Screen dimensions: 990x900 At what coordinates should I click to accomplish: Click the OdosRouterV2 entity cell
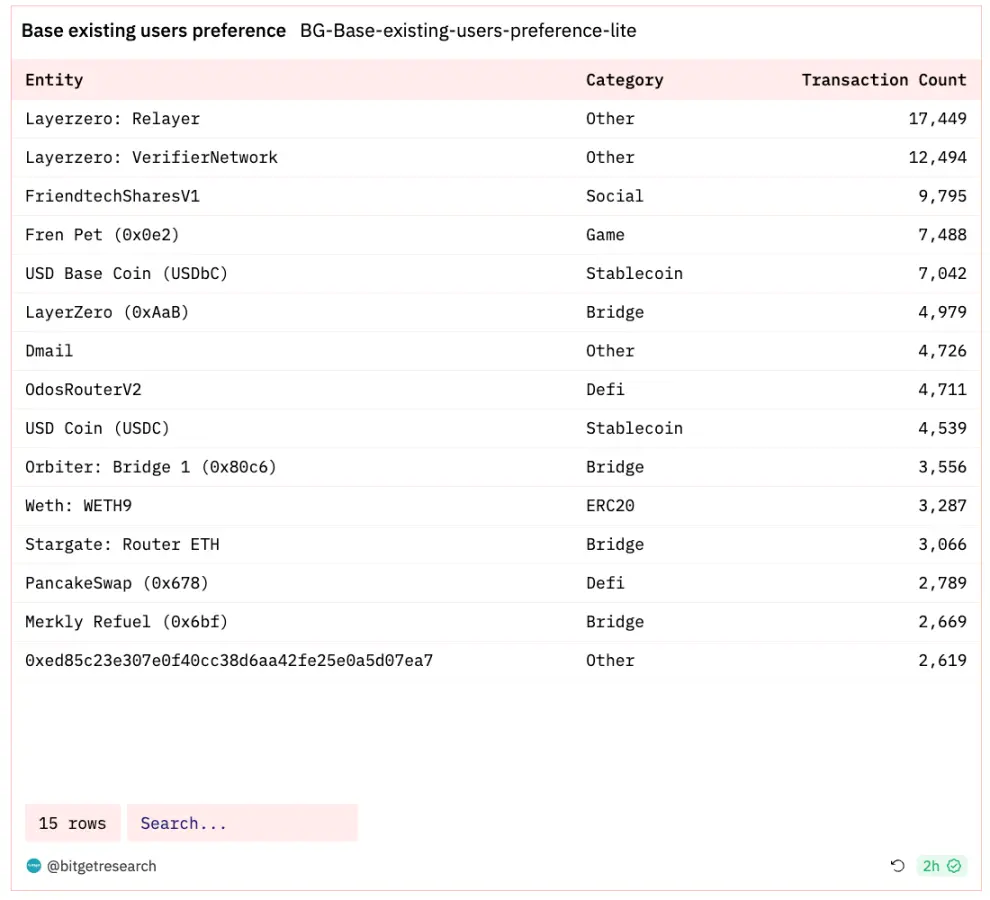tap(83, 389)
